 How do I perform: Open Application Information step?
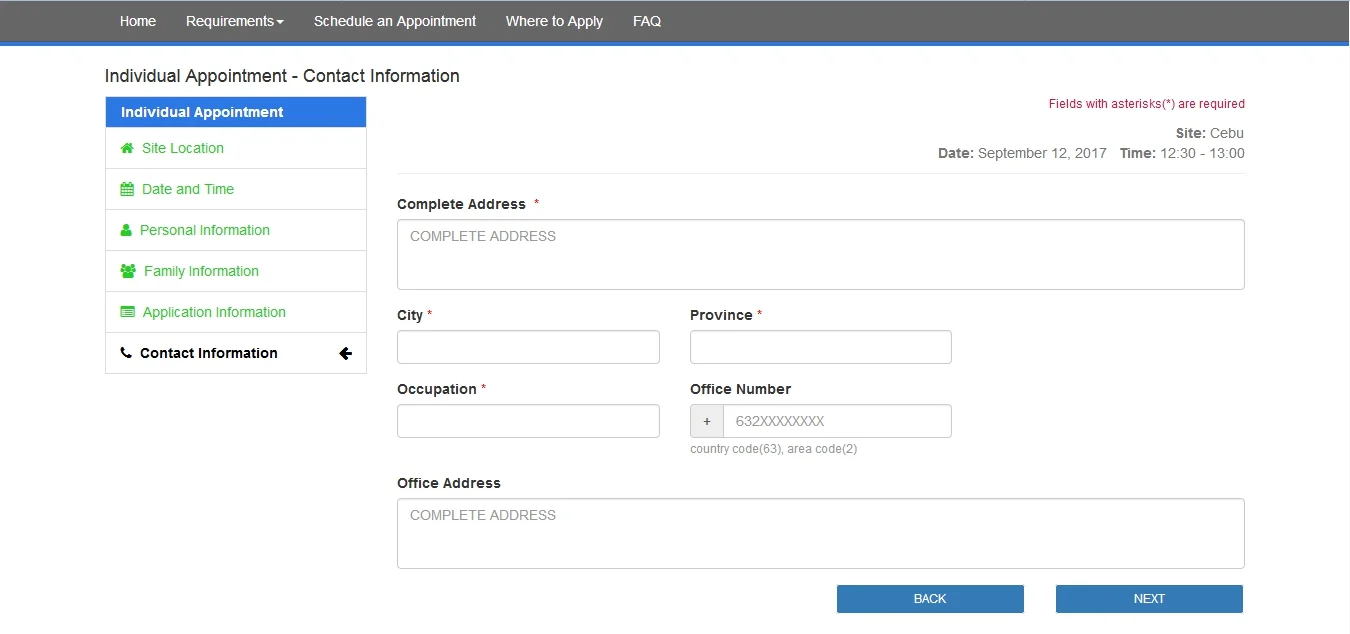(236, 312)
